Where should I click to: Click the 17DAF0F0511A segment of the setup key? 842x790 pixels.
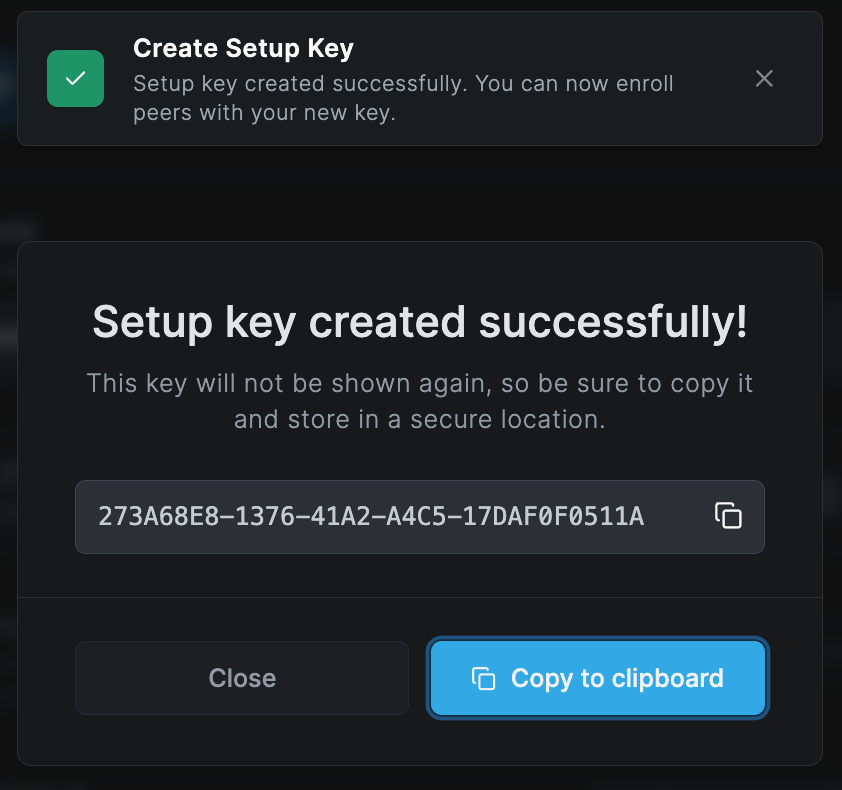coord(553,517)
